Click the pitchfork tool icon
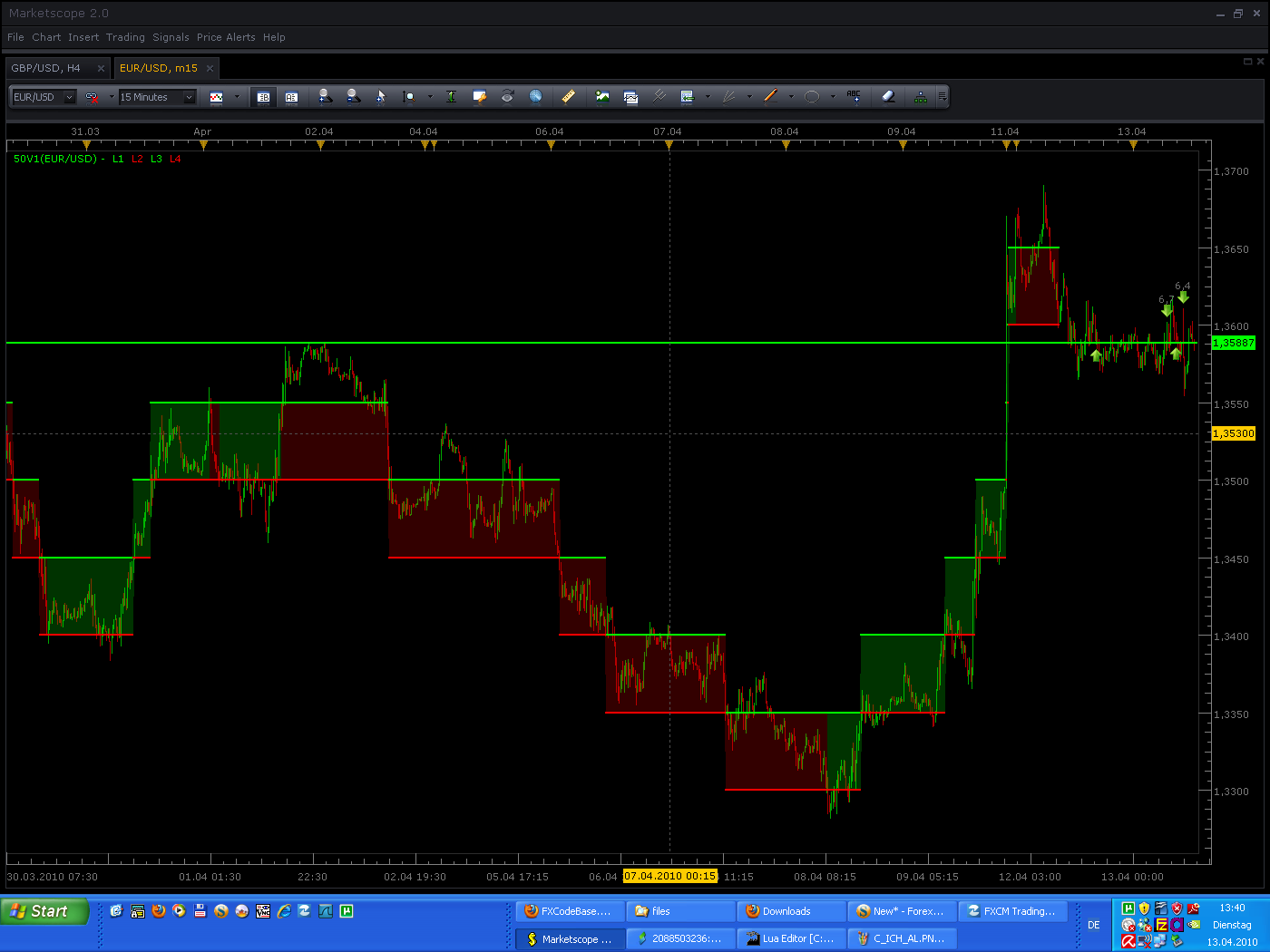The image size is (1270, 952). 659,96
